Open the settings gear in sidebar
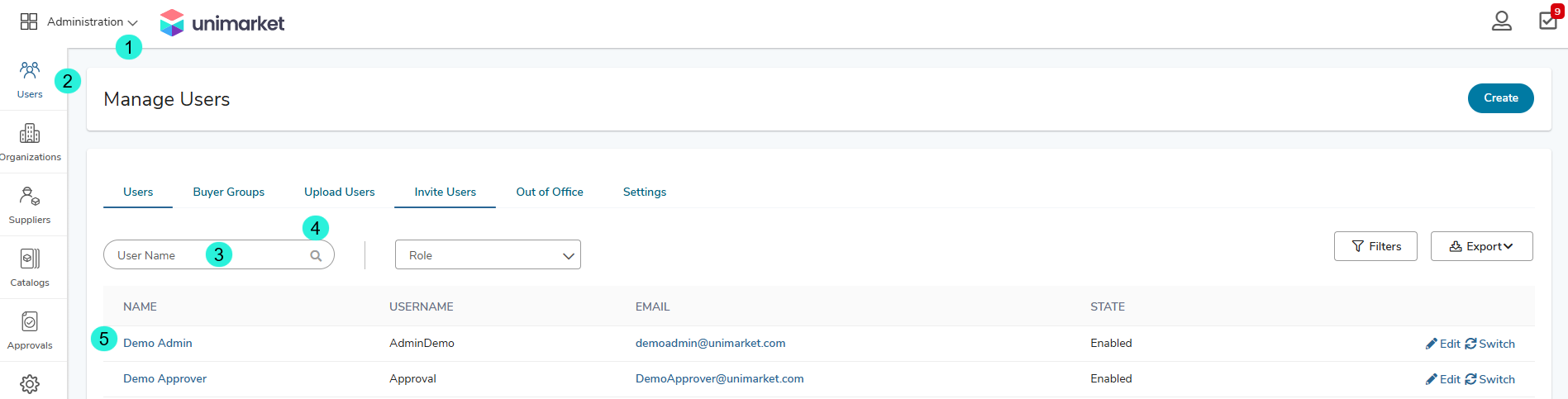The height and width of the screenshot is (399, 1568). tap(30, 384)
